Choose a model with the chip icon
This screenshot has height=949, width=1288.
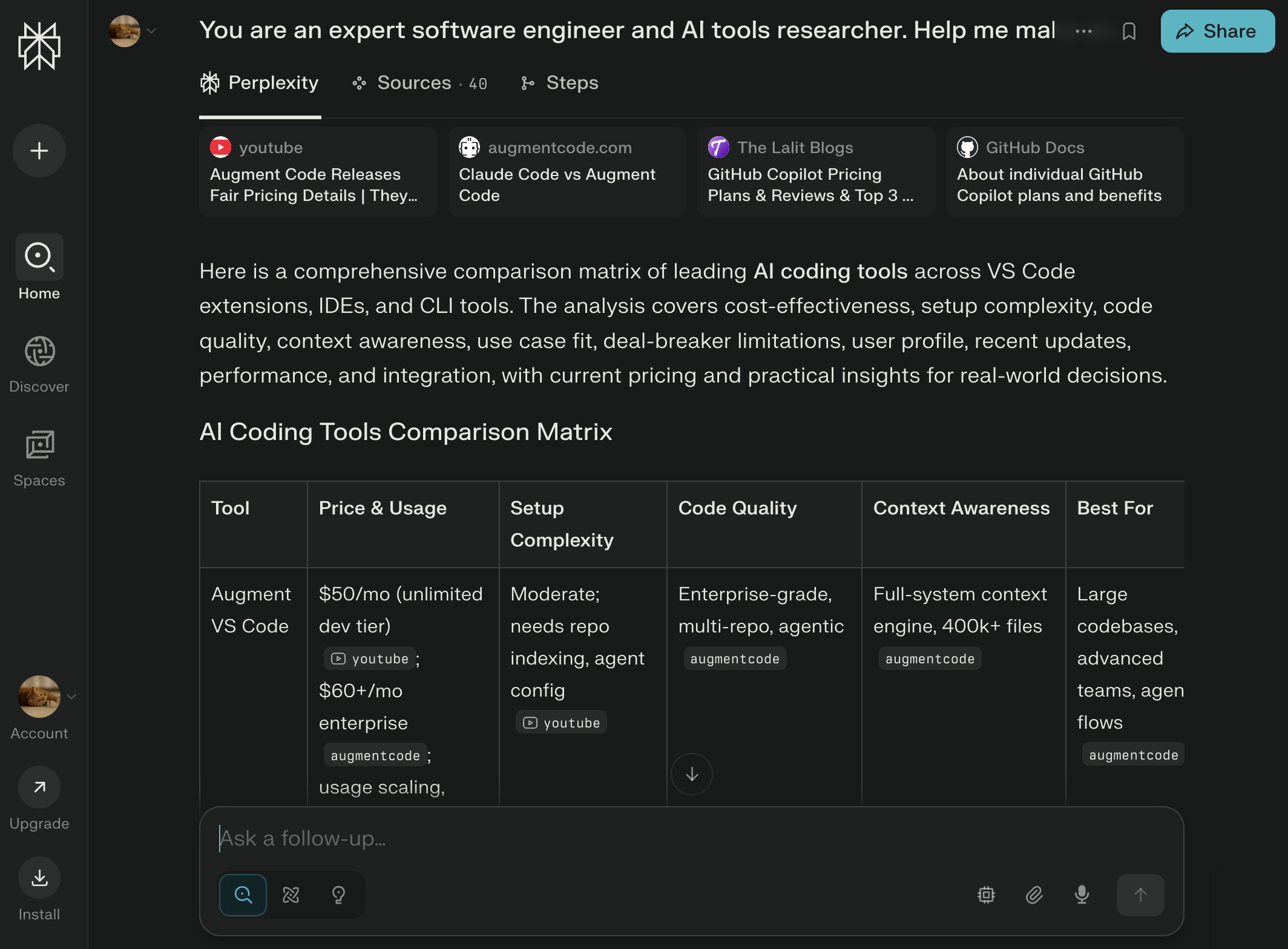click(x=986, y=895)
